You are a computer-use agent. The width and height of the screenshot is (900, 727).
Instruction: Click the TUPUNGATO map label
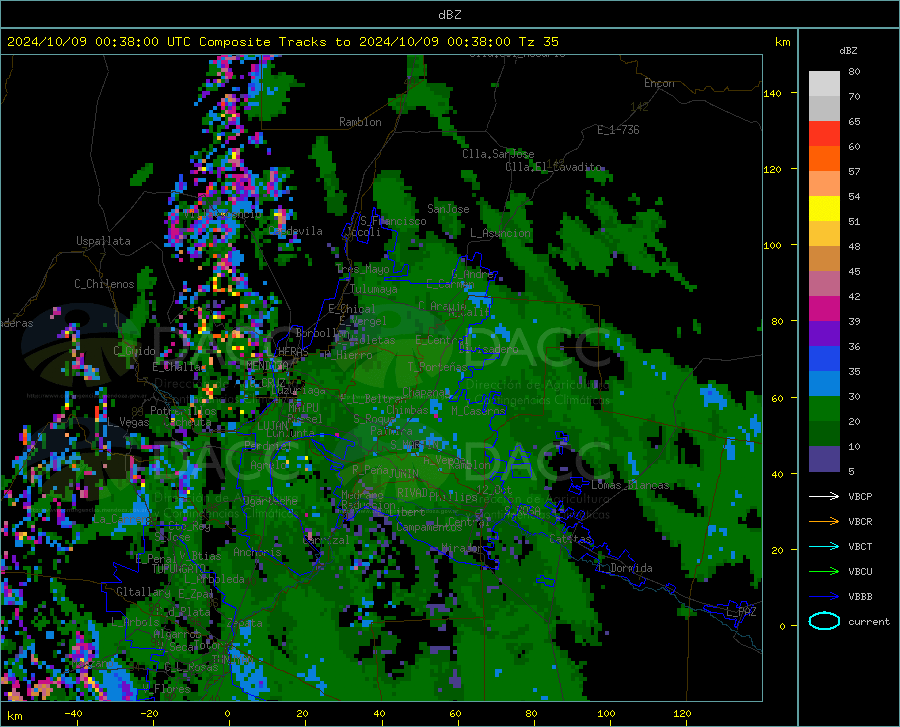(x=179, y=569)
